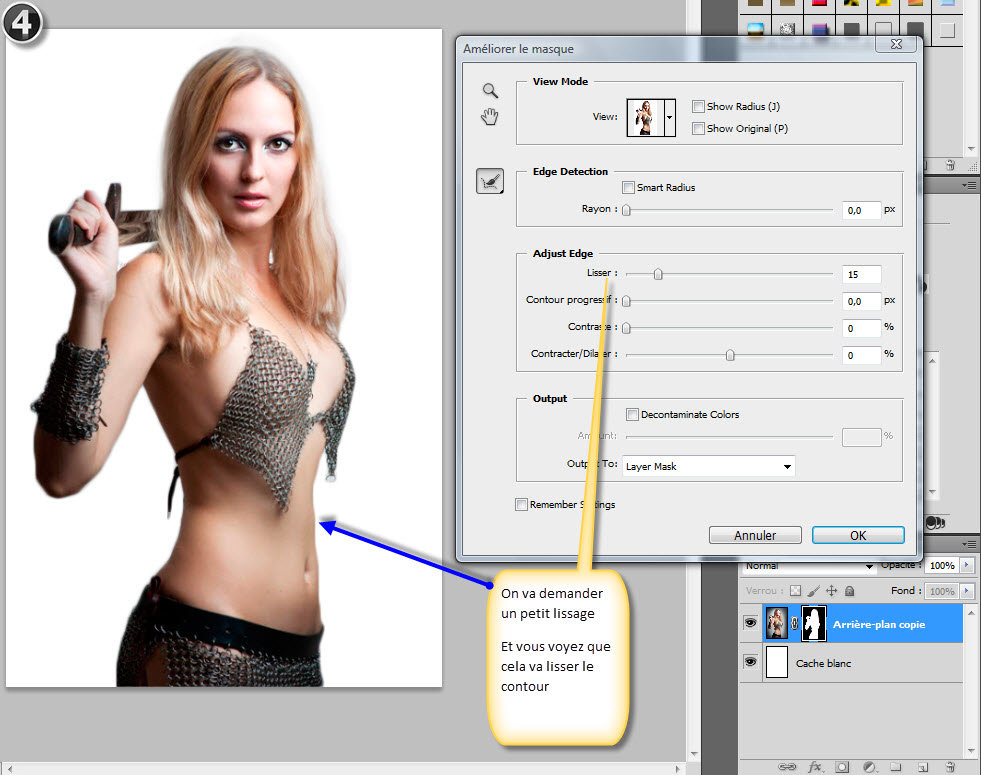Click the Contraste slider handle

pos(626,328)
